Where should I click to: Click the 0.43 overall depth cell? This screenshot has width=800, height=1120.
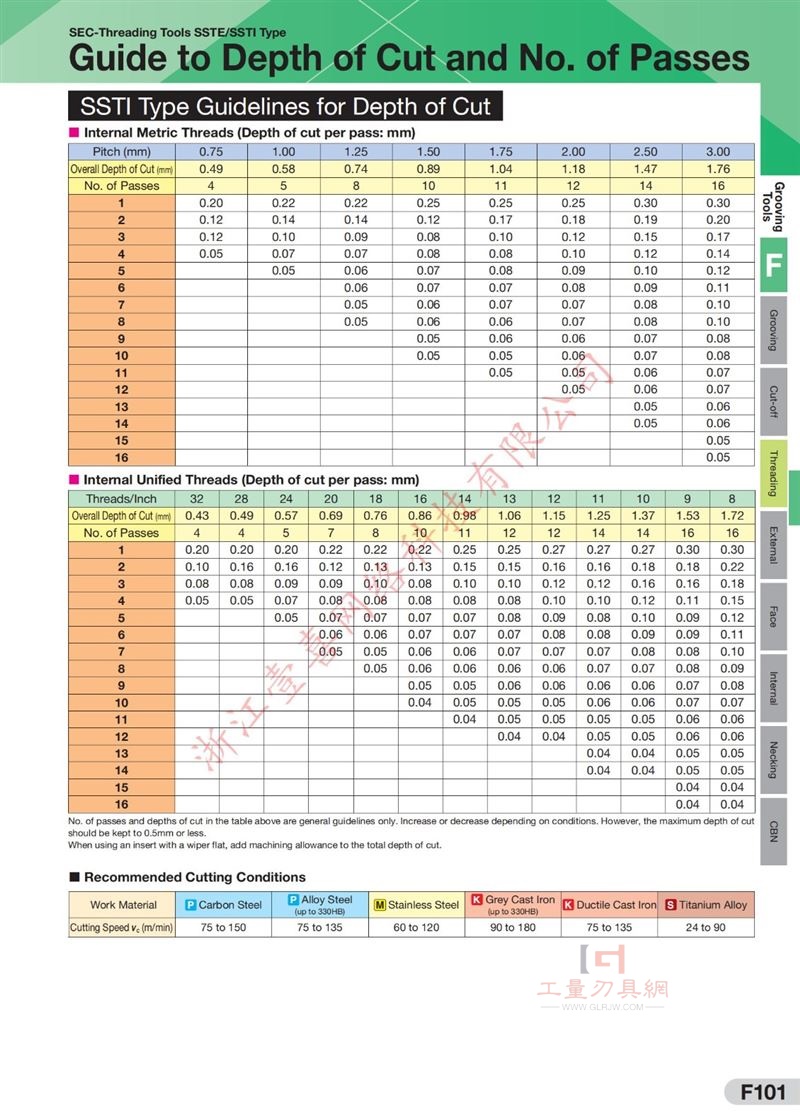(x=196, y=516)
